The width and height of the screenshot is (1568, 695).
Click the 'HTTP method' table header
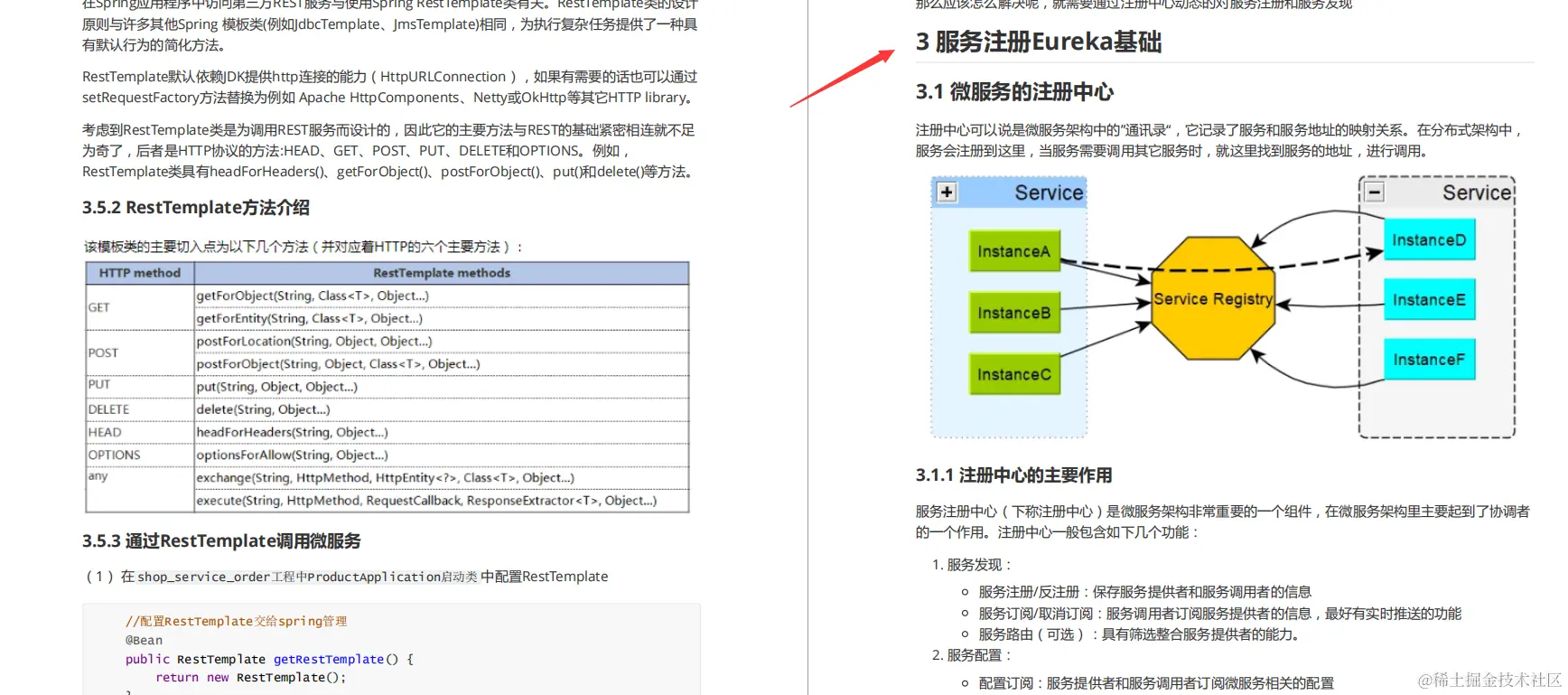click(140, 273)
